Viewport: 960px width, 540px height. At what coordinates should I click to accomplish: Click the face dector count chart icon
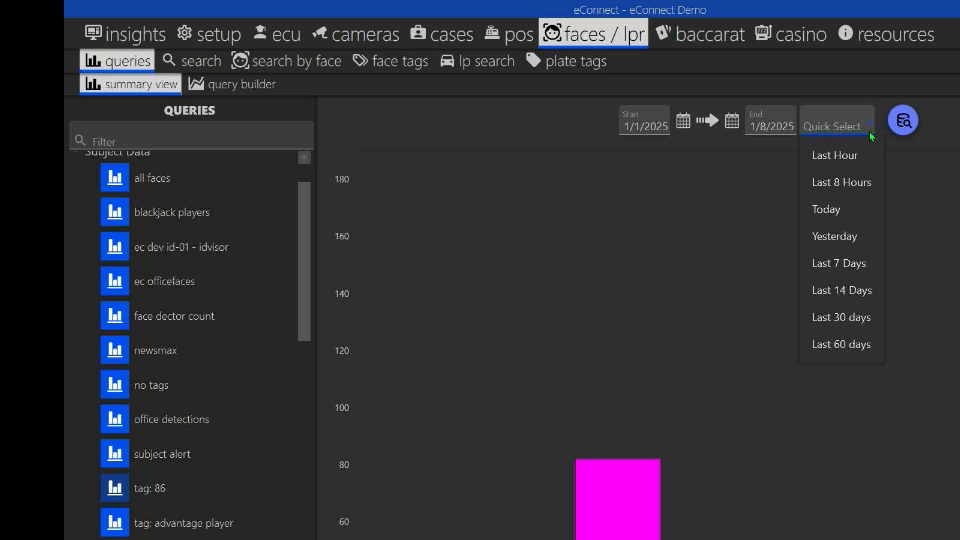[x=114, y=315]
